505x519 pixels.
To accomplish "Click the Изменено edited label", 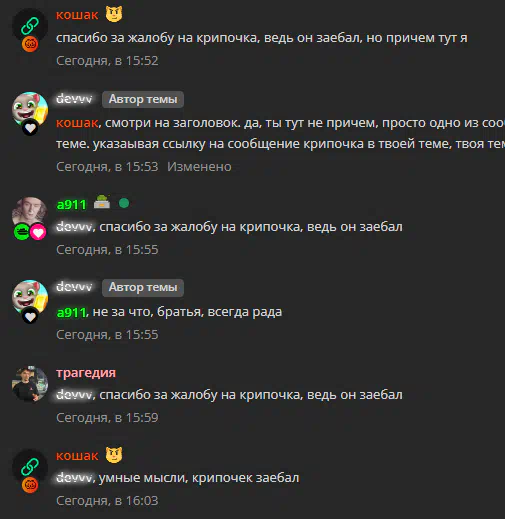I will [199, 167].
